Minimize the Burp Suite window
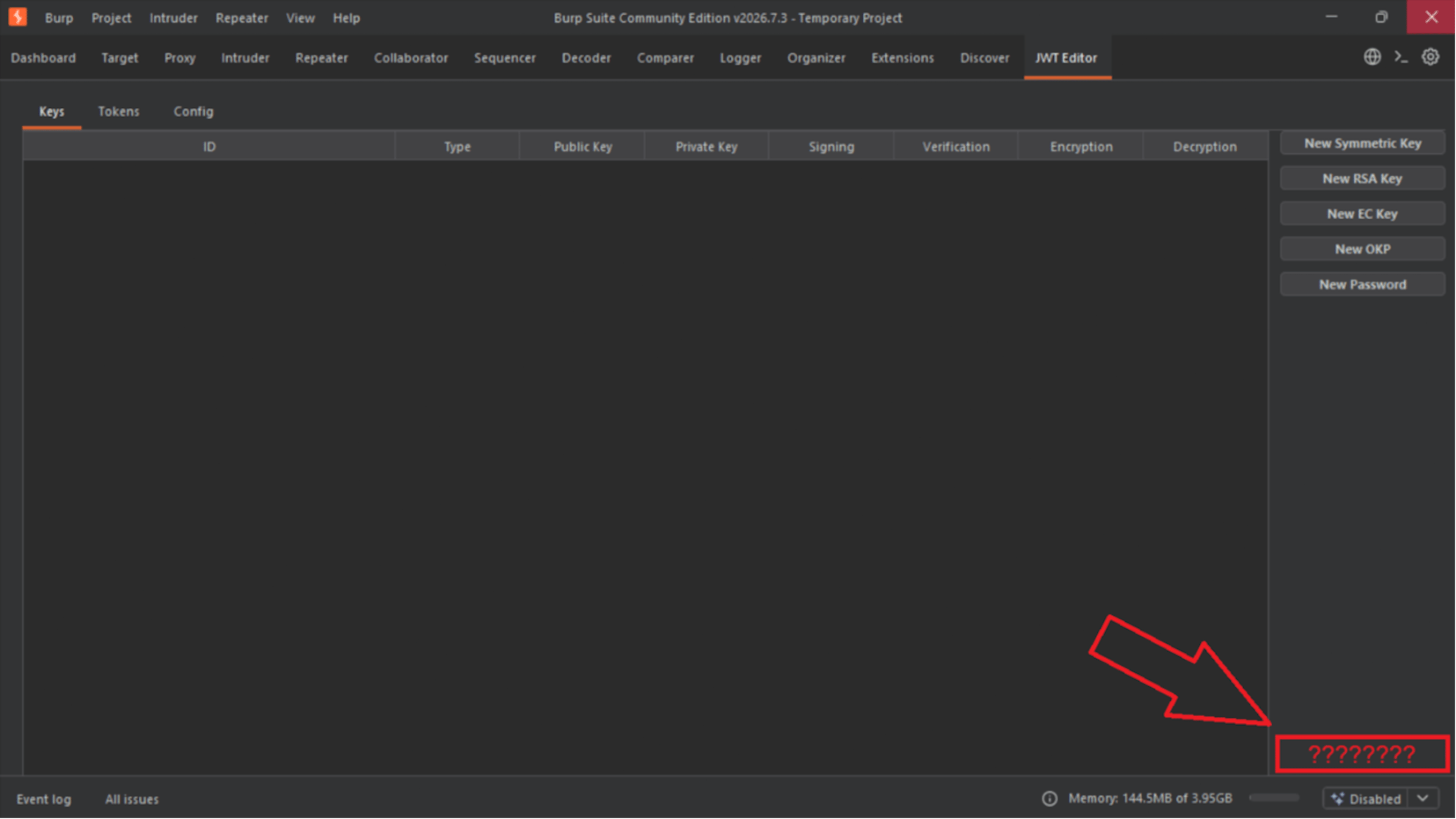 click(1332, 17)
